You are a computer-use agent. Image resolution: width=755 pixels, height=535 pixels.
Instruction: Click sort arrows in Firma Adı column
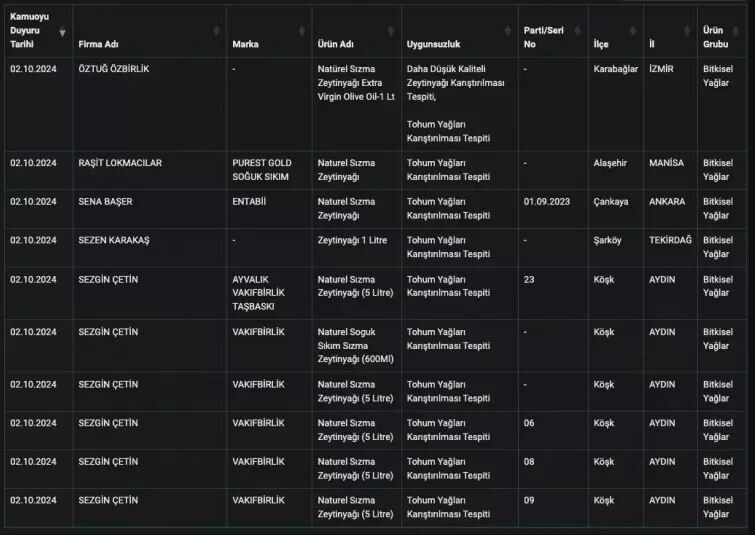tap(217, 31)
